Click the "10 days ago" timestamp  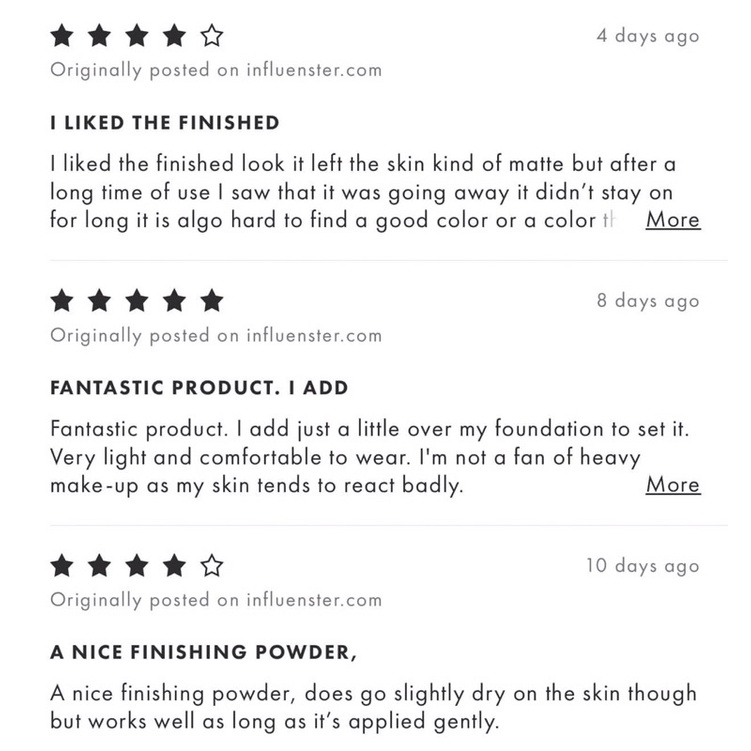pyautogui.click(x=642, y=565)
